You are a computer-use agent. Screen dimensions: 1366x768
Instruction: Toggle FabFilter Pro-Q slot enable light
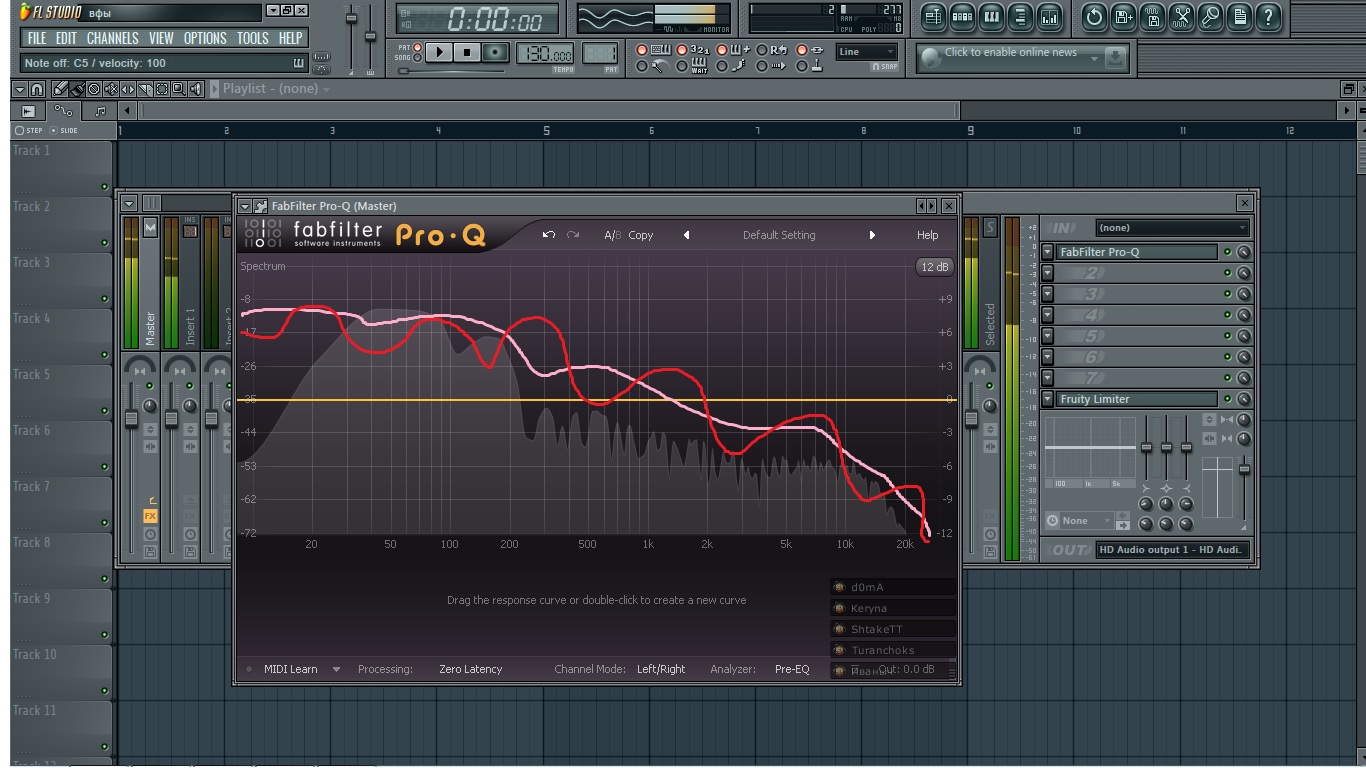pyautogui.click(x=1228, y=252)
